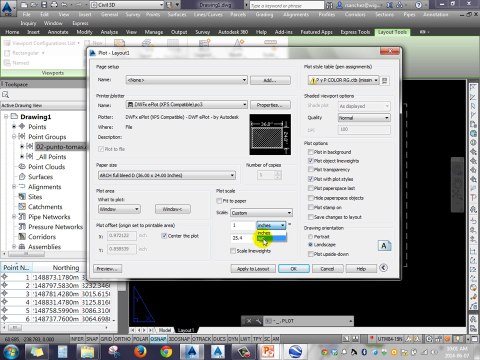Image resolution: width=480 pixels, height=360 pixels.
Task: Click Apply to Layout button
Action: [253, 269]
